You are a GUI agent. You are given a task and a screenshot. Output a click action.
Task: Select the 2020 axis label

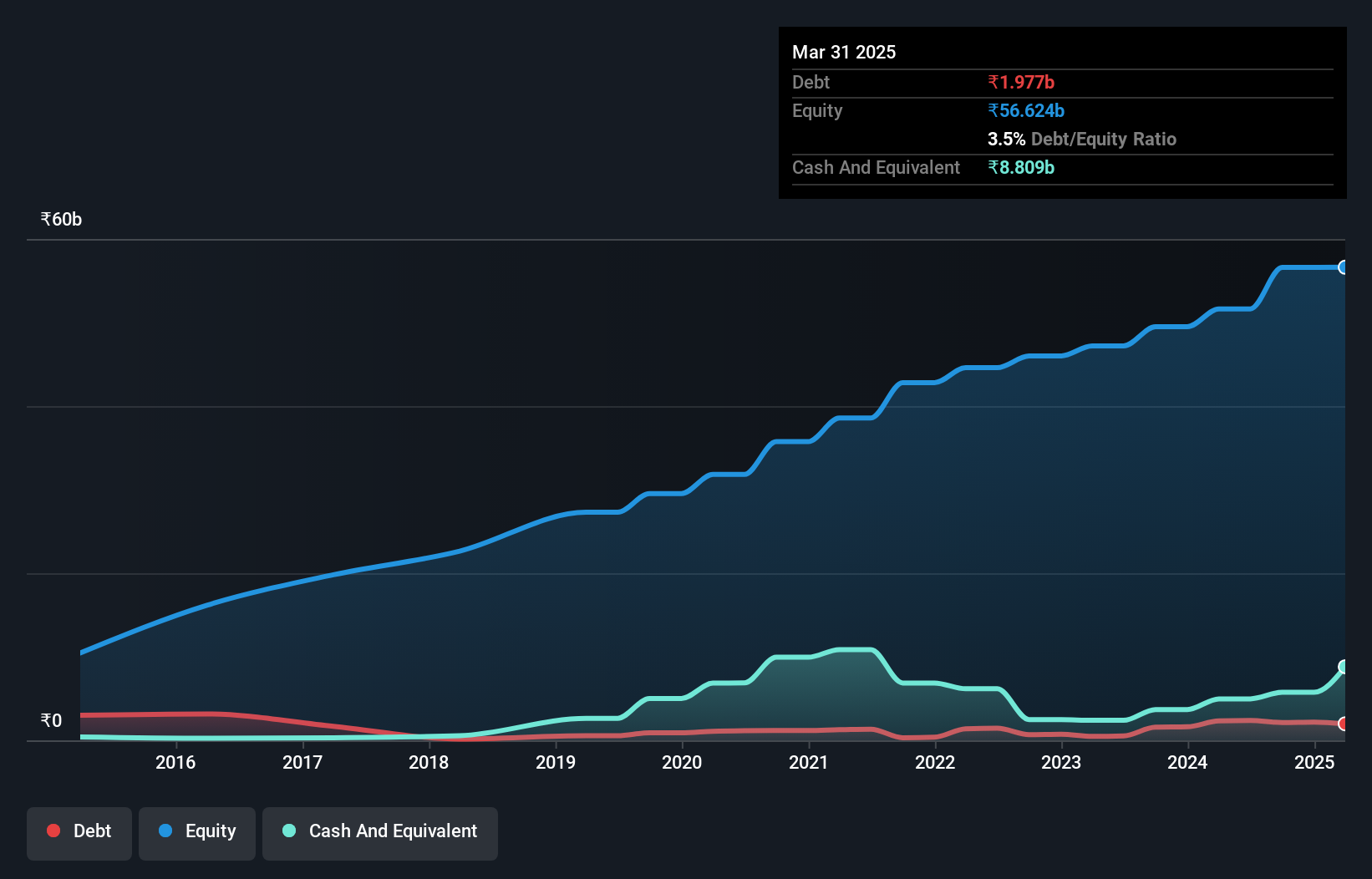point(682,762)
